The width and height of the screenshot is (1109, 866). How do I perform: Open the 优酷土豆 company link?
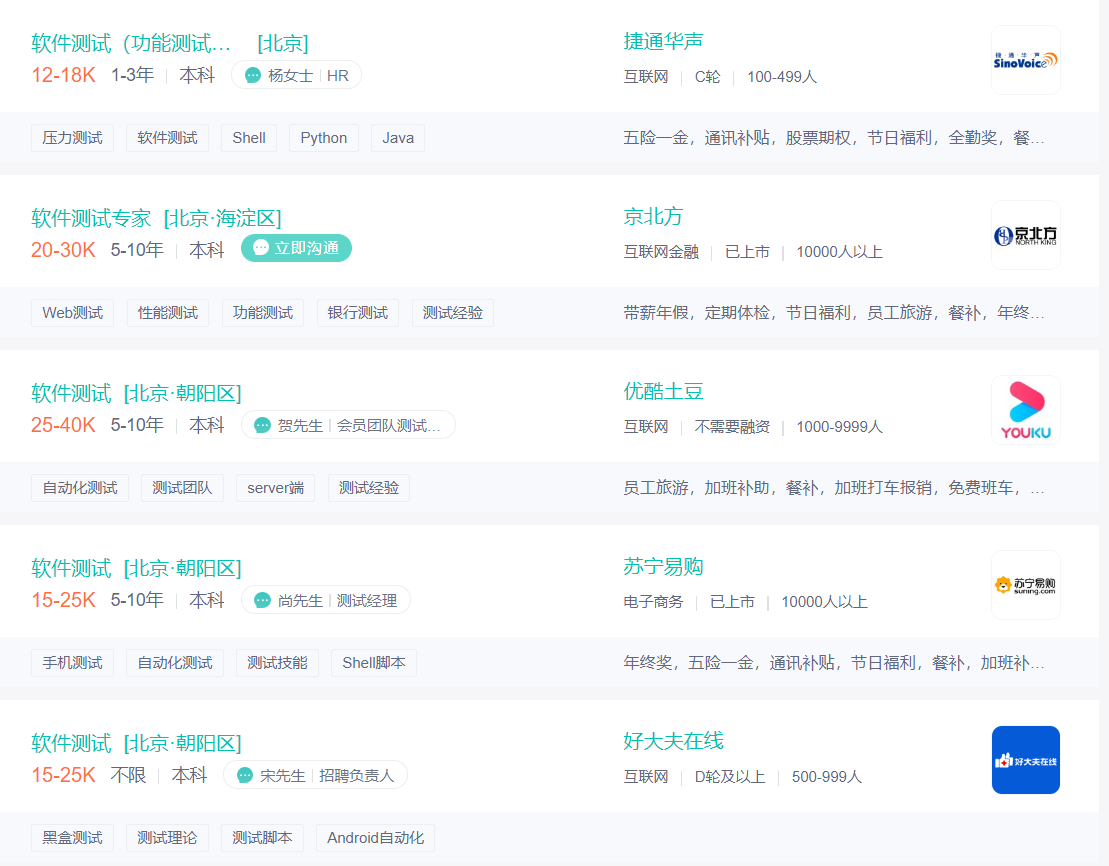pos(663,391)
